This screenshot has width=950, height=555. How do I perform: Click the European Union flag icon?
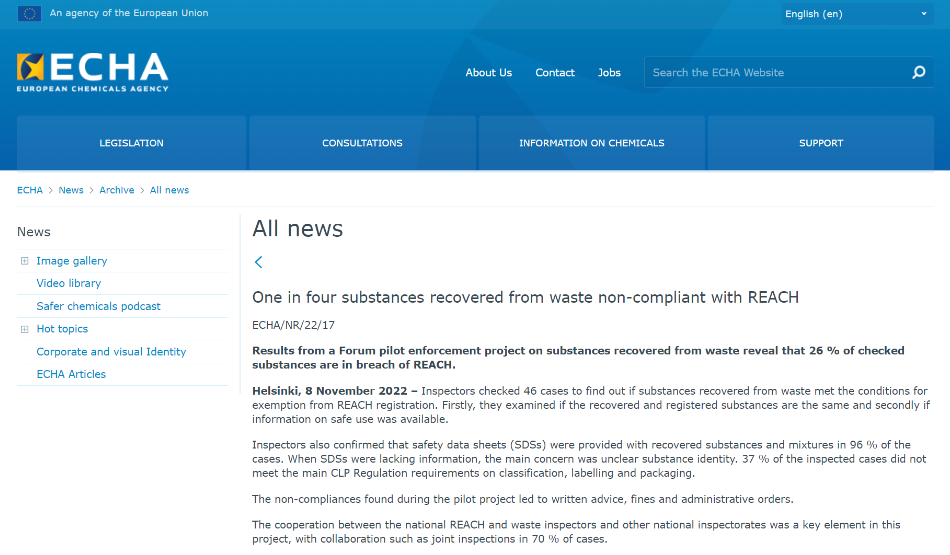(29, 13)
